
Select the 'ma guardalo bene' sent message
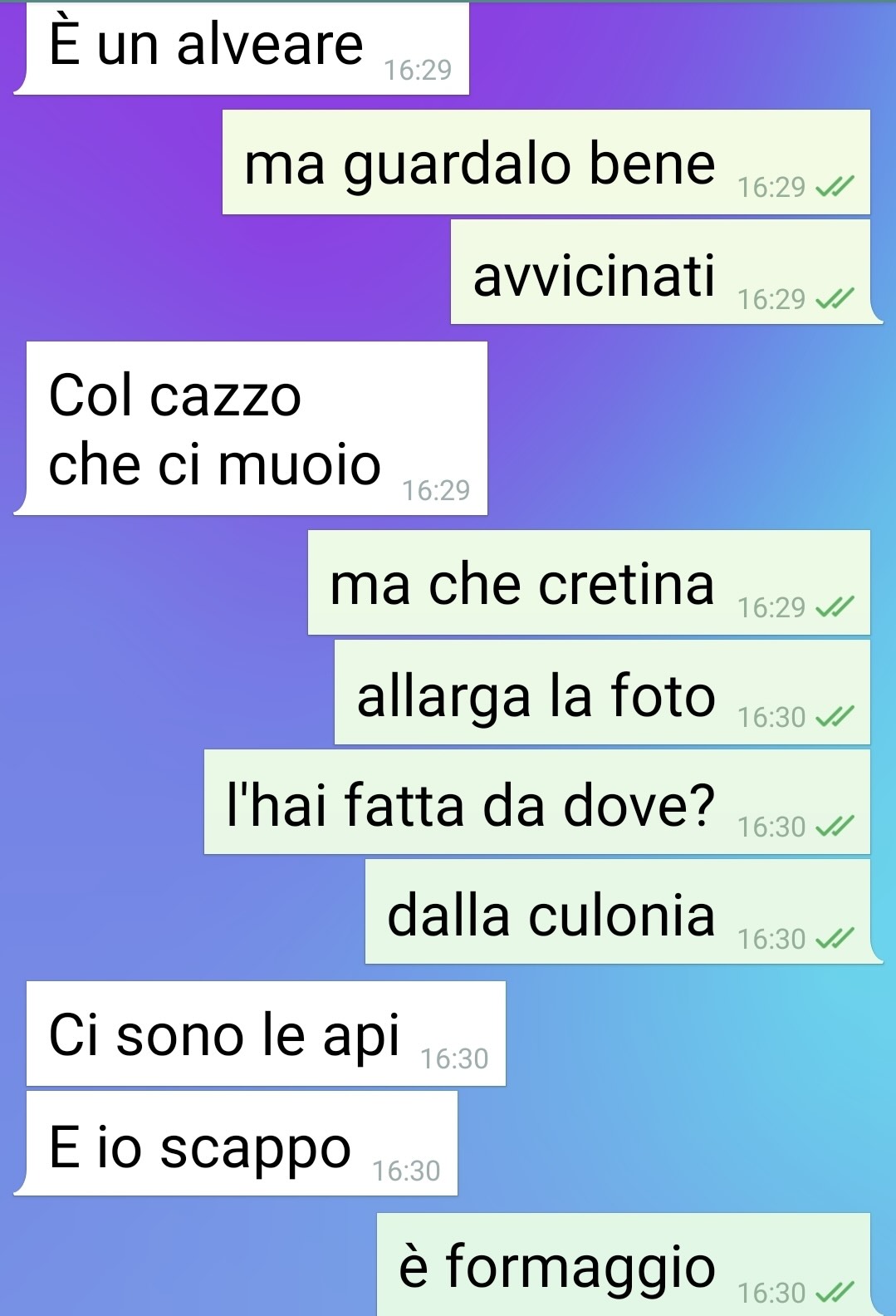[x=480, y=164]
